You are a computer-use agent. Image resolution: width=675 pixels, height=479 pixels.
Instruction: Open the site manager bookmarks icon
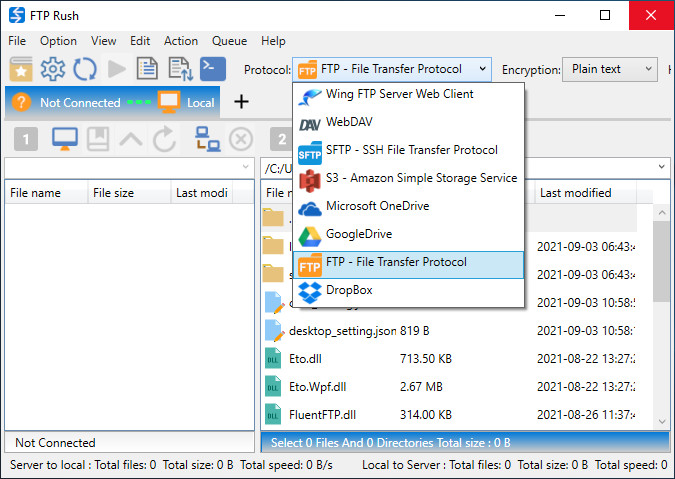21,69
